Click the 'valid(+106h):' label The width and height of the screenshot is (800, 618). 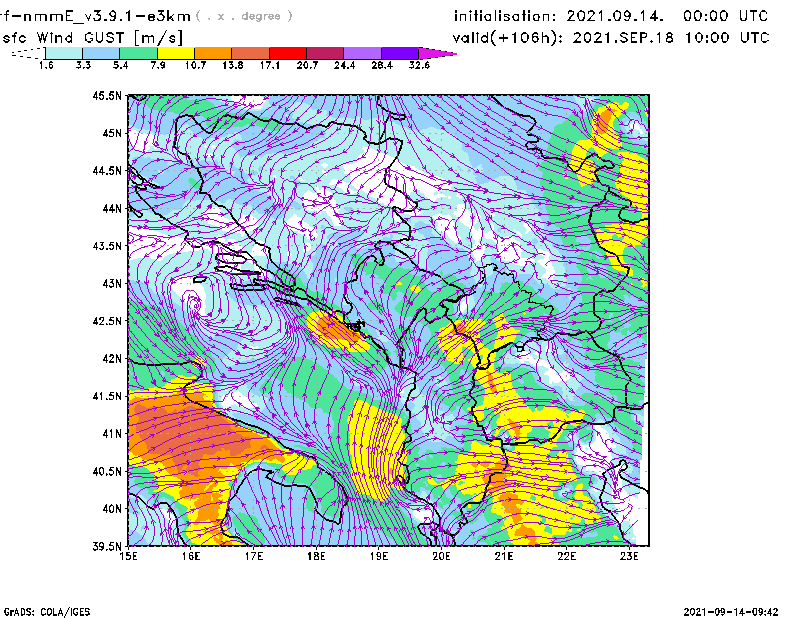coord(509,38)
